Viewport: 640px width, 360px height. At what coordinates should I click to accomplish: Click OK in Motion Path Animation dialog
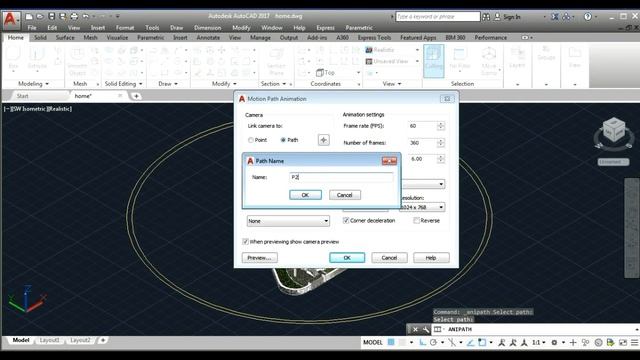pyautogui.click(x=347, y=258)
